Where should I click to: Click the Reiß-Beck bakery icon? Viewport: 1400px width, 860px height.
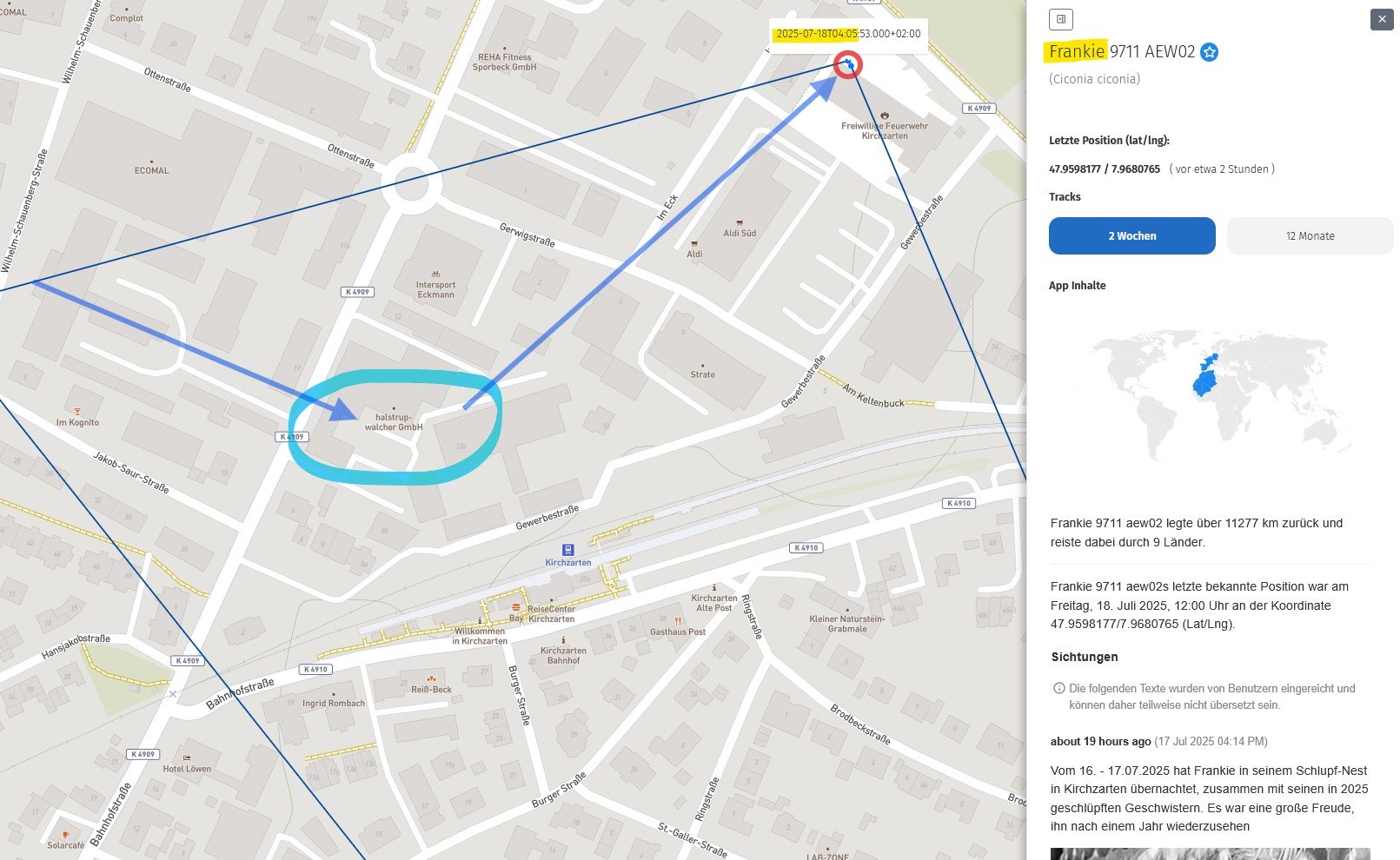pyautogui.click(x=431, y=678)
